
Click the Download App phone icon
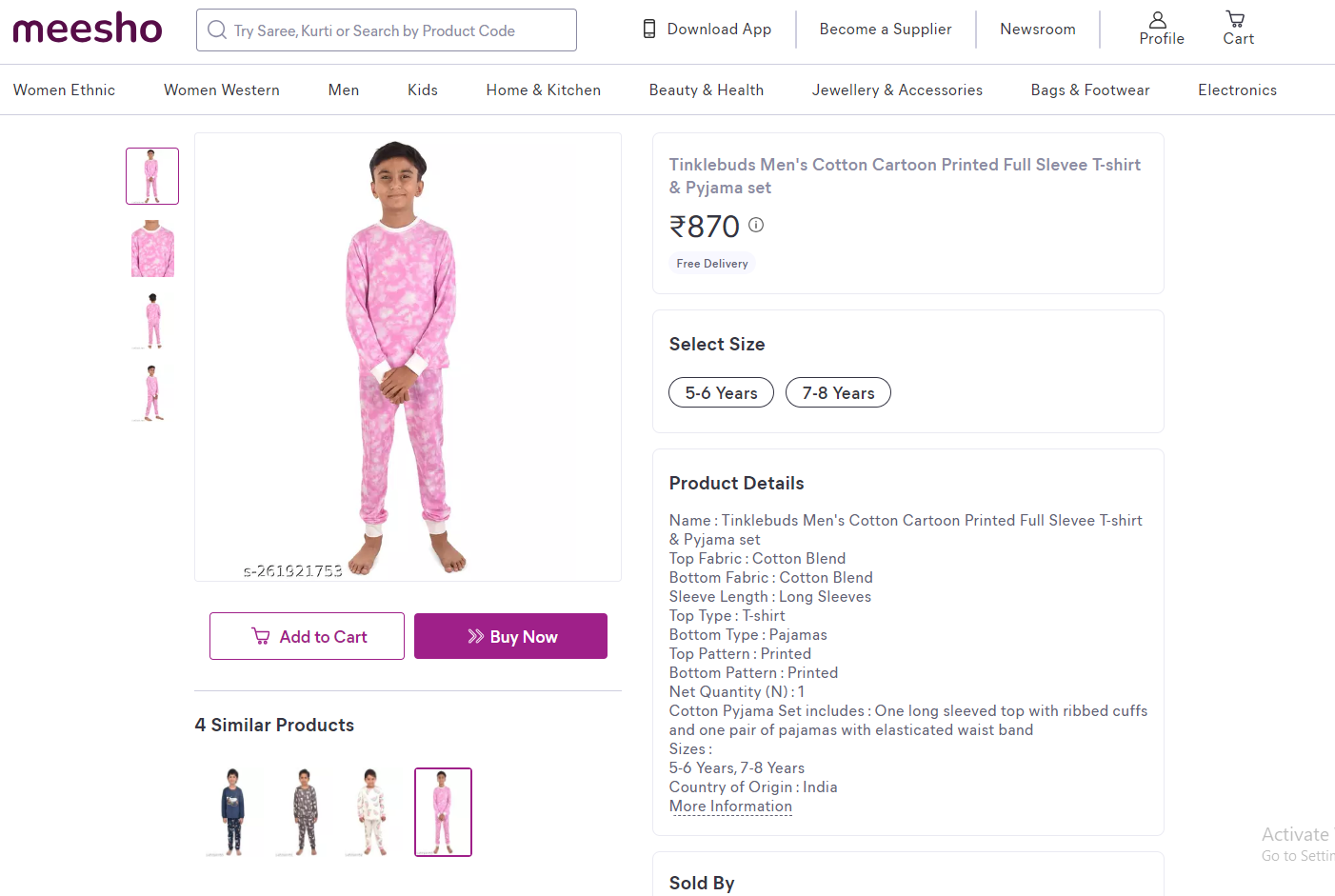point(649,29)
